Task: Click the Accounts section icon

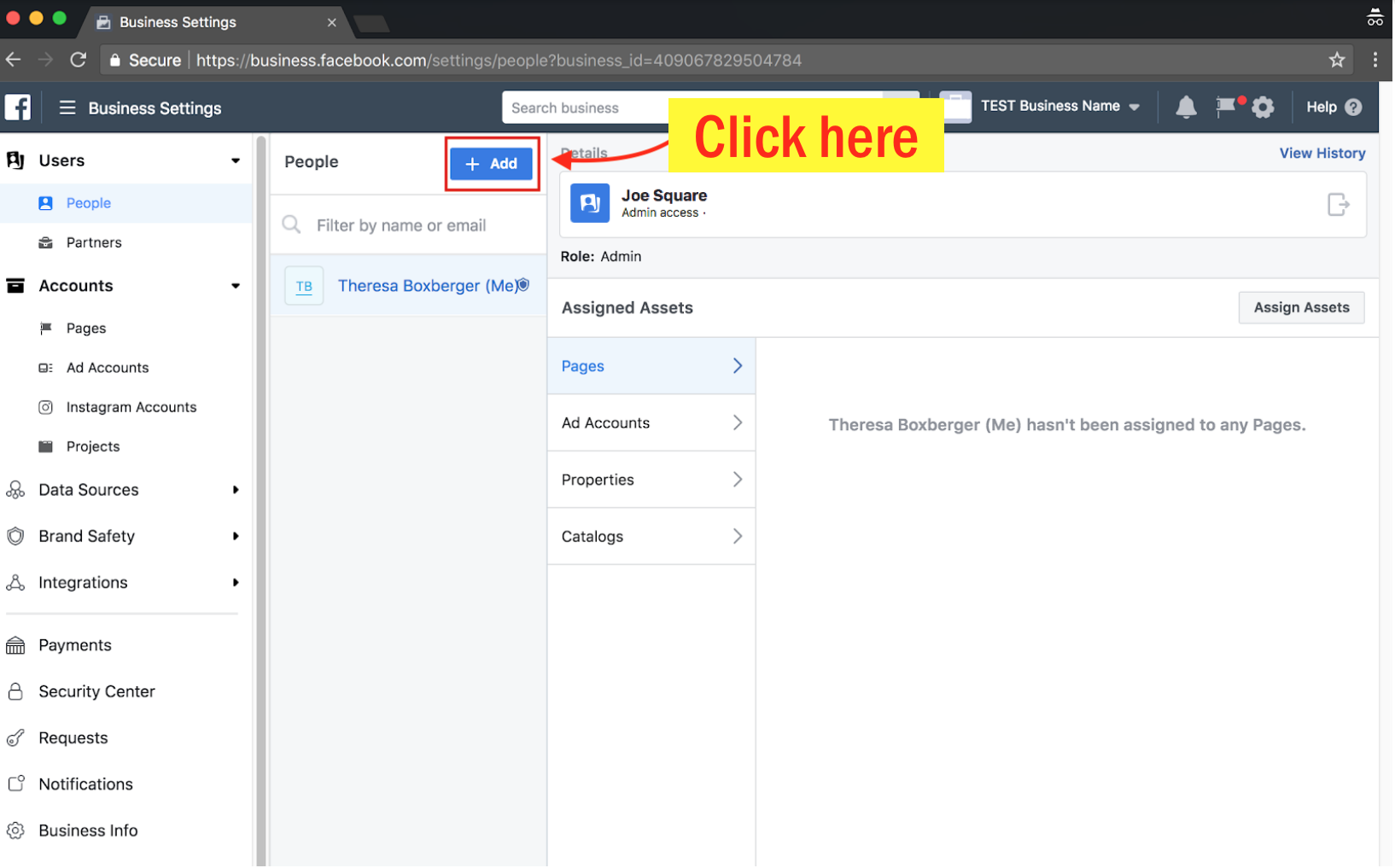Action: coord(15,286)
